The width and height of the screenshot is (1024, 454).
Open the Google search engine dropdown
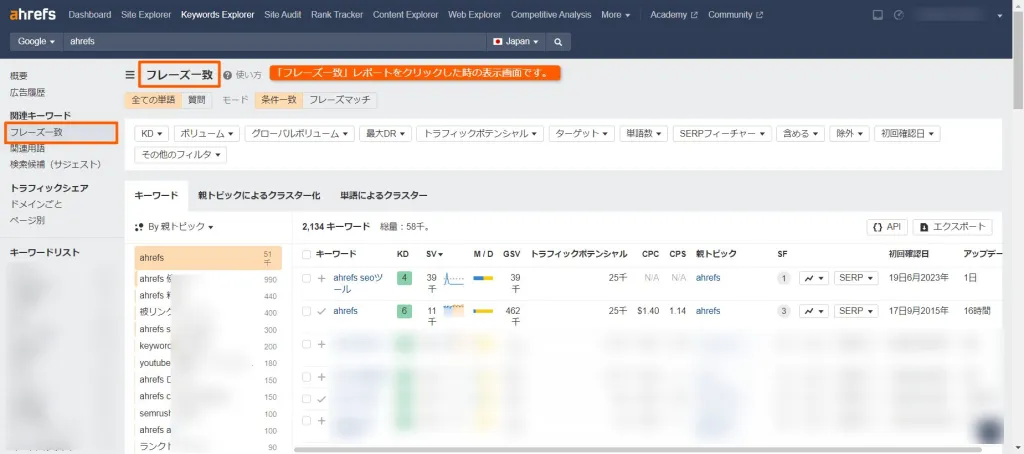(x=36, y=41)
